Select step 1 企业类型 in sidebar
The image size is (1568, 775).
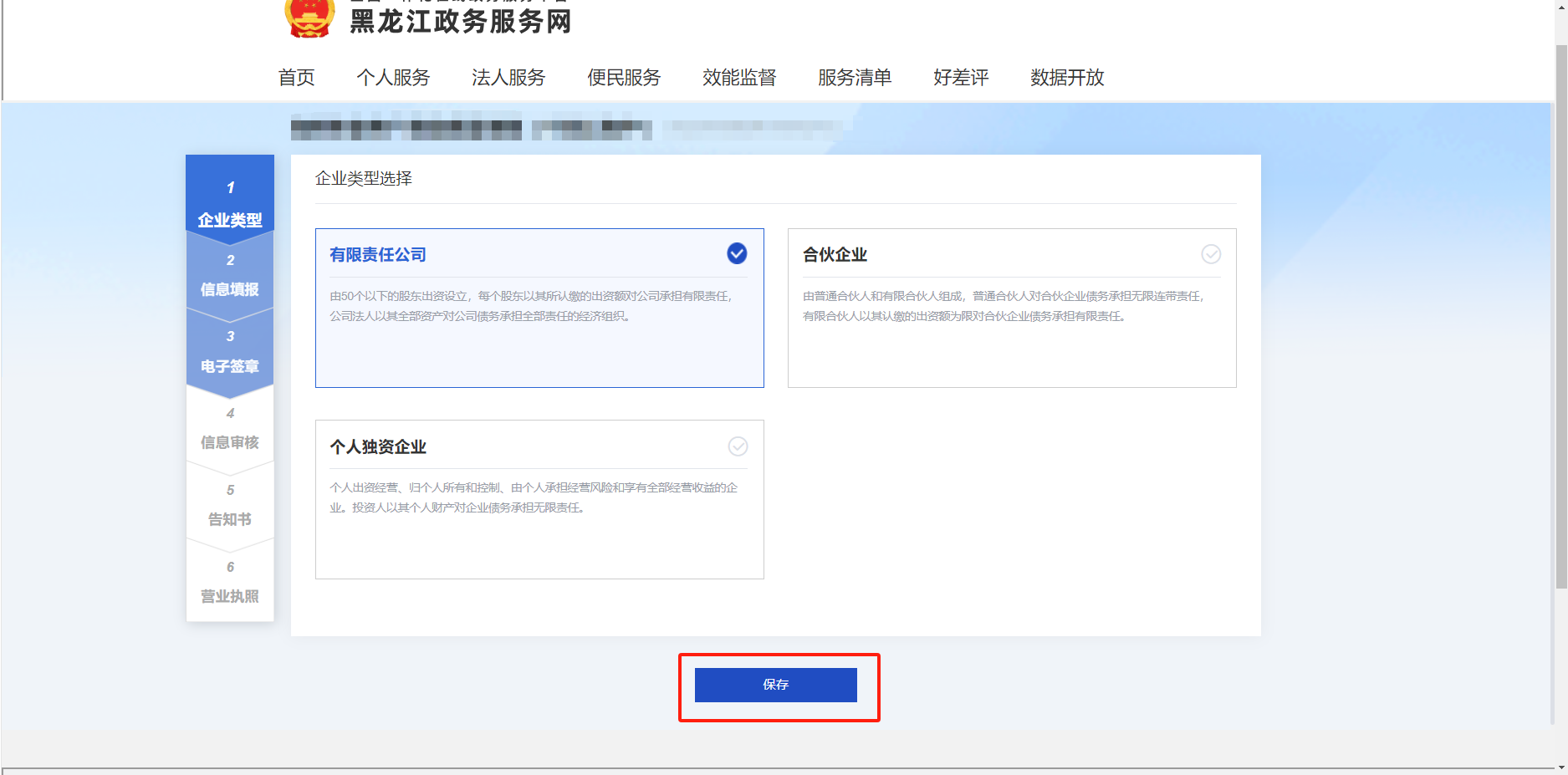(x=230, y=204)
